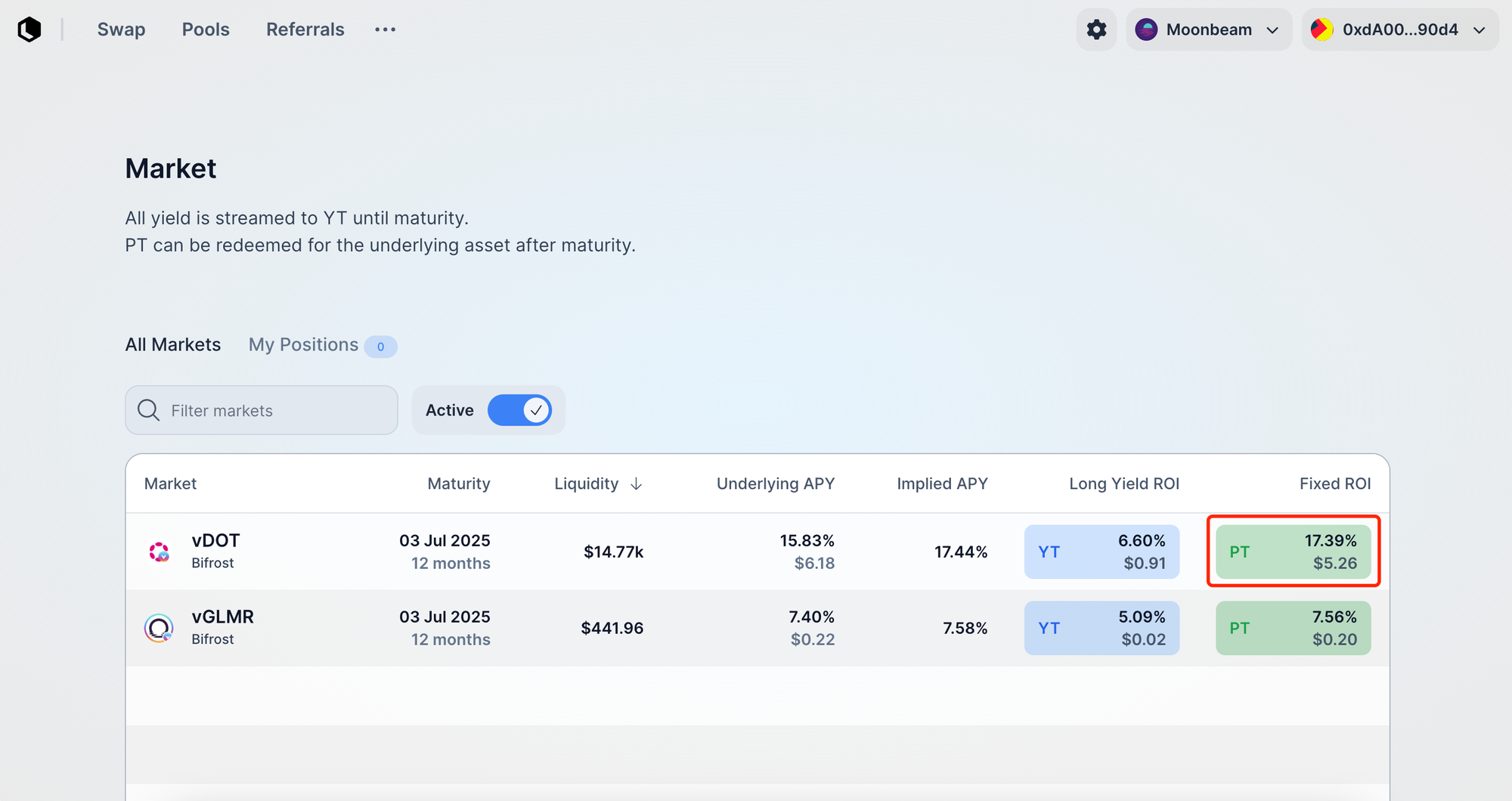Click the vGLMR PT 7.56% button
The height and width of the screenshot is (801, 1512).
(1293, 628)
